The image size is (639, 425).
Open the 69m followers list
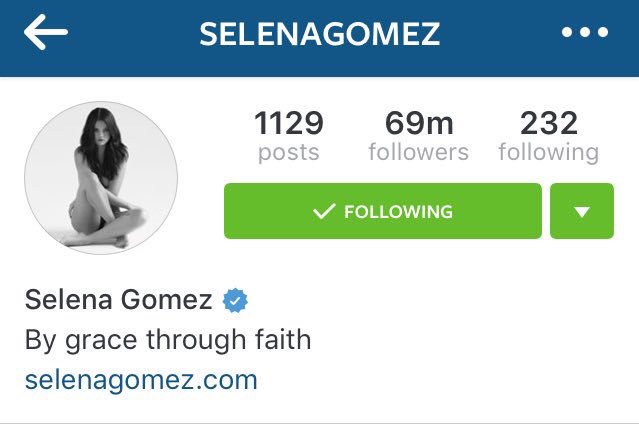tap(419, 137)
